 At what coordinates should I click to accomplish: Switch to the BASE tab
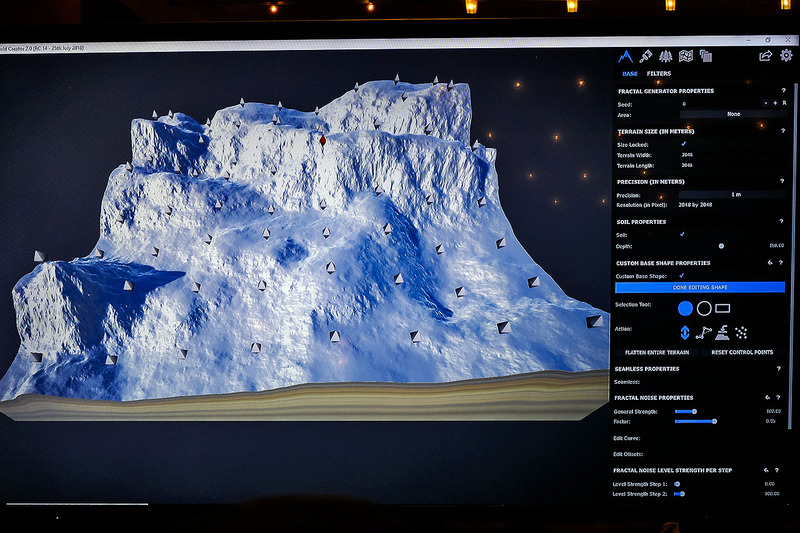(x=630, y=73)
